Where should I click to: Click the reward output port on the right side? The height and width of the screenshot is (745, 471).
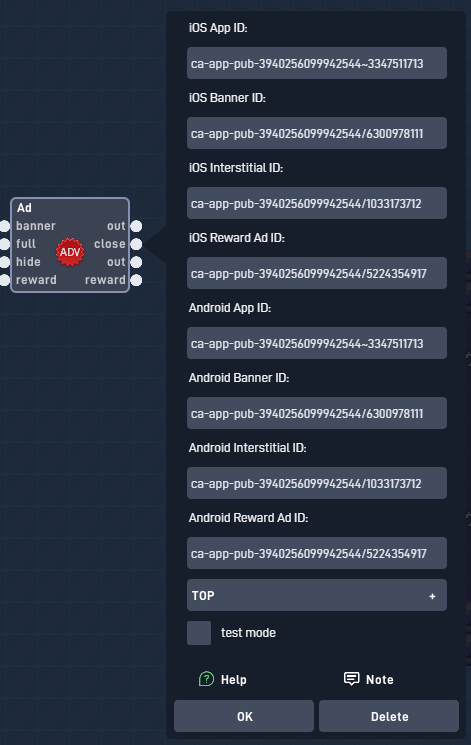coord(136,280)
